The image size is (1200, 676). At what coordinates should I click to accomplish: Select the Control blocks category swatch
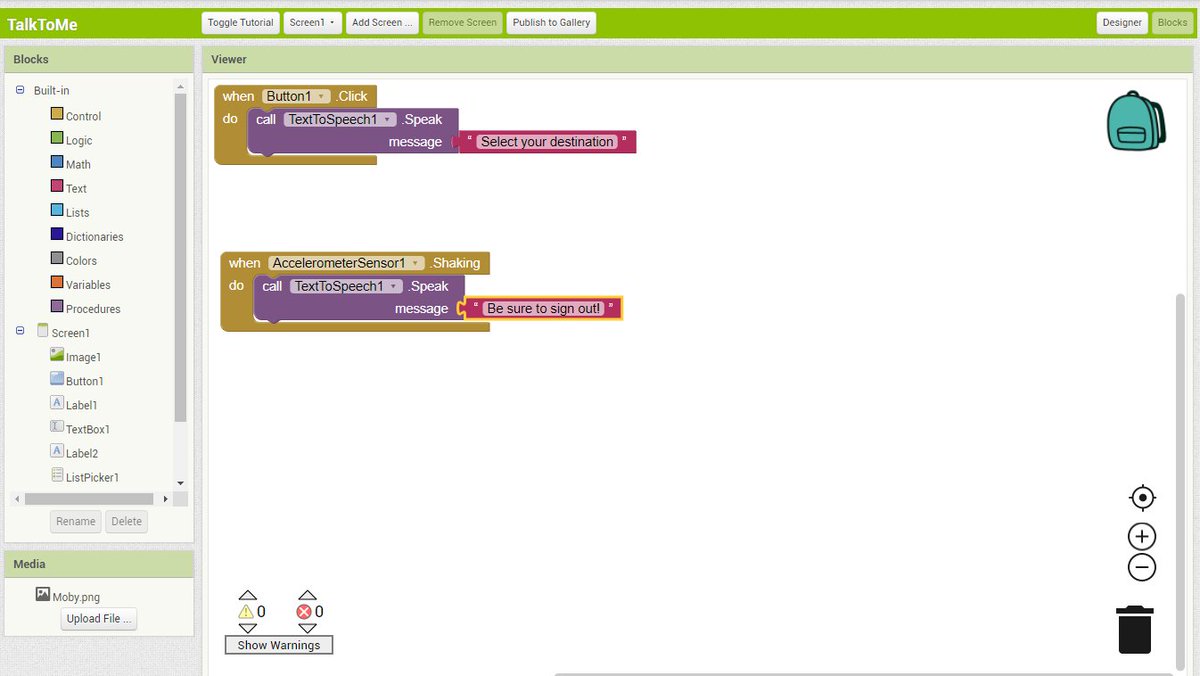(57, 115)
